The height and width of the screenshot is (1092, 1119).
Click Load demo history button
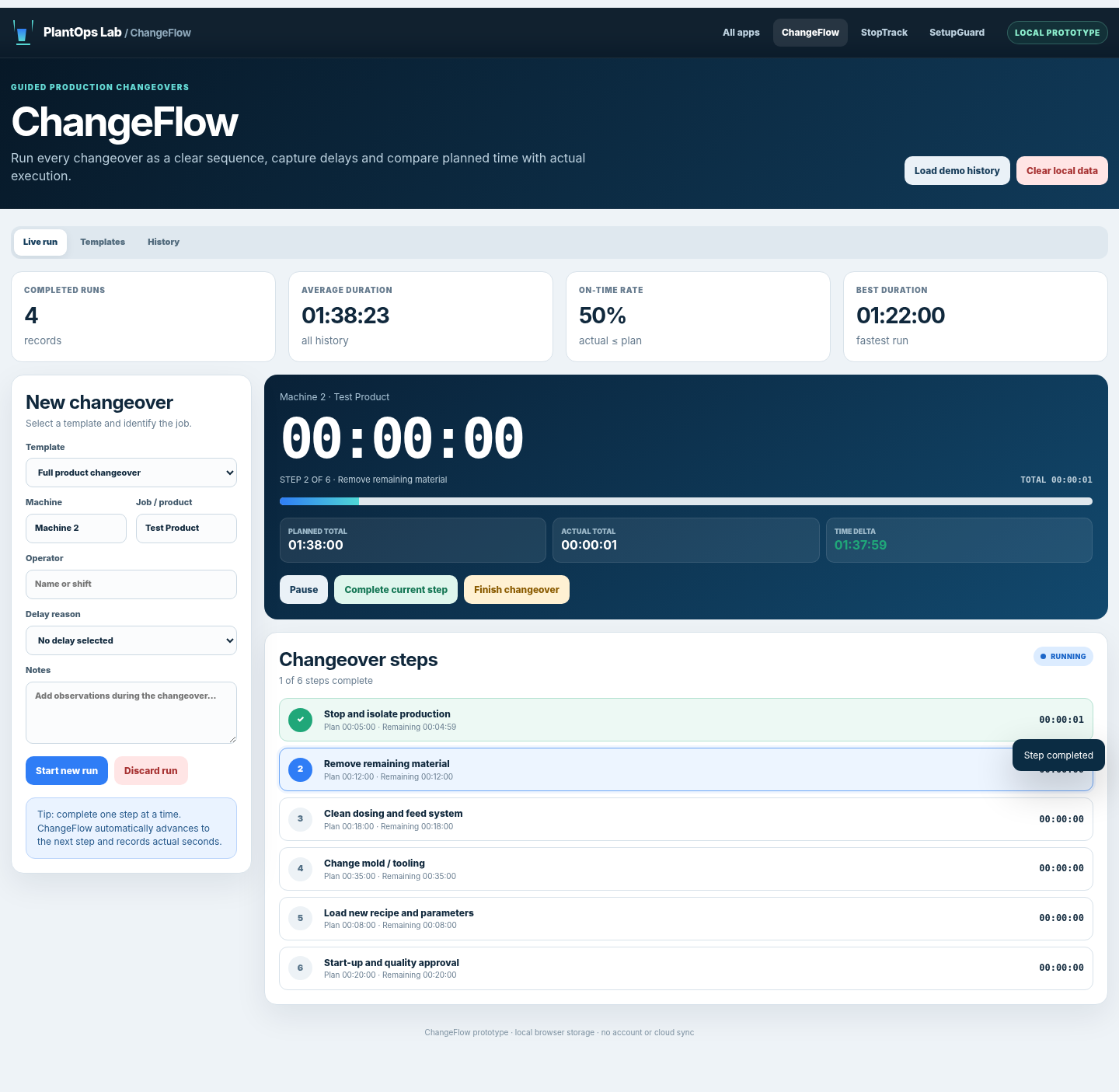[957, 171]
